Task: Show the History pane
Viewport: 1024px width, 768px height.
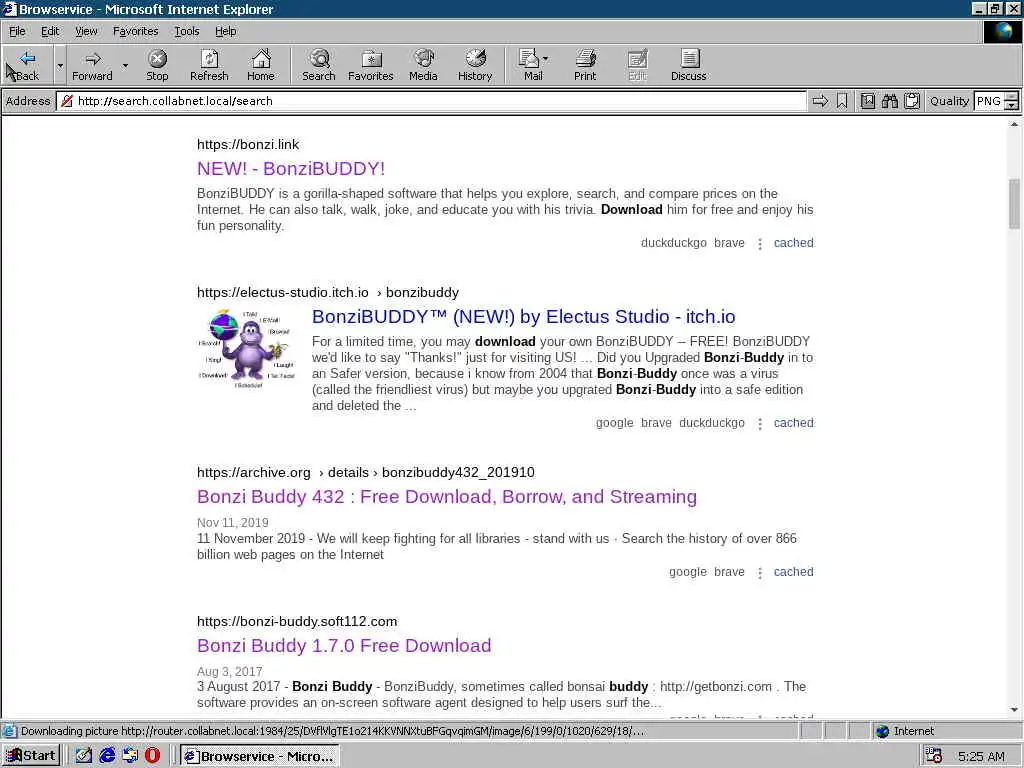Action: (475, 65)
